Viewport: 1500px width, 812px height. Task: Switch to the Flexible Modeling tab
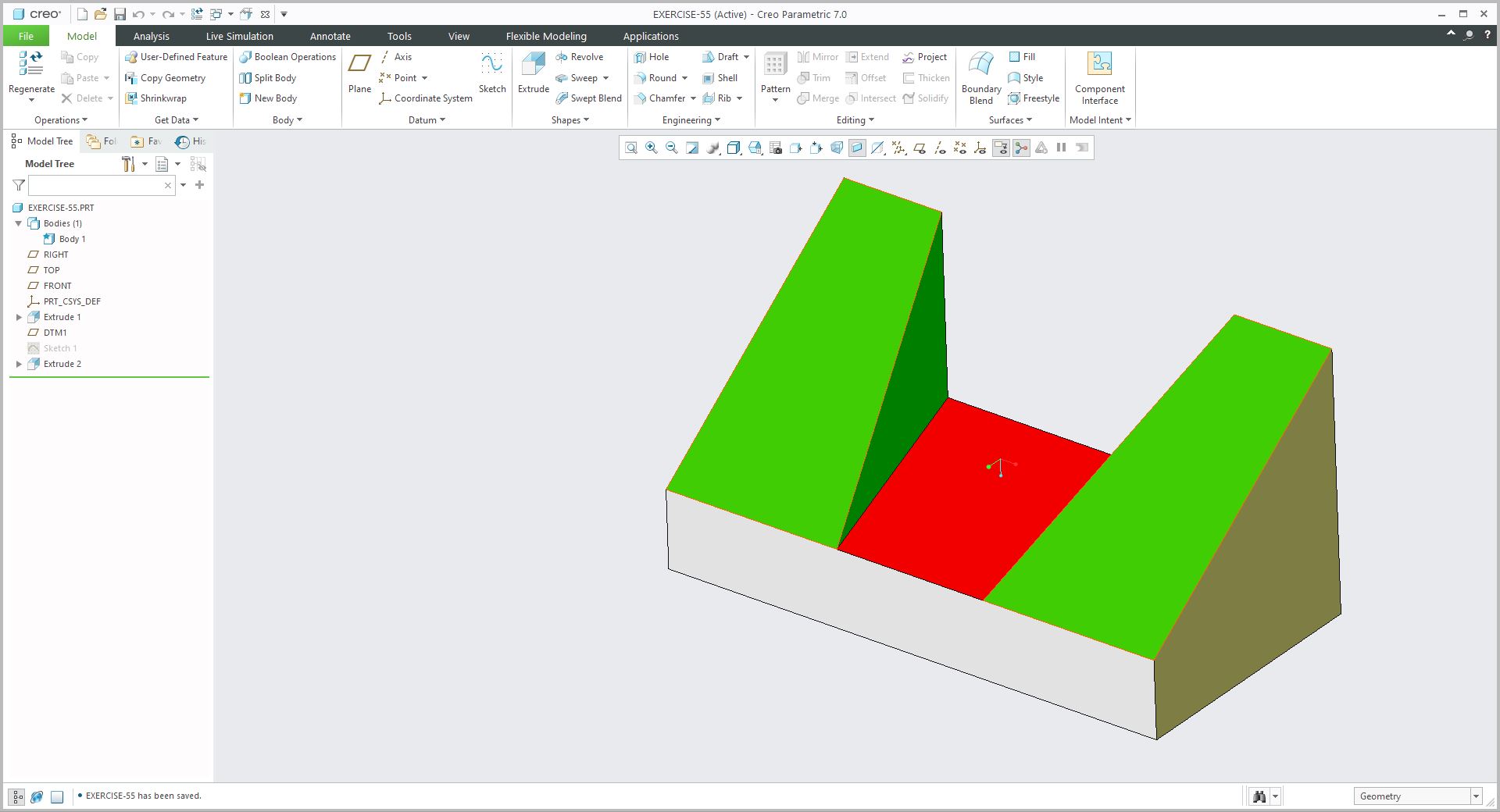pos(546,36)
